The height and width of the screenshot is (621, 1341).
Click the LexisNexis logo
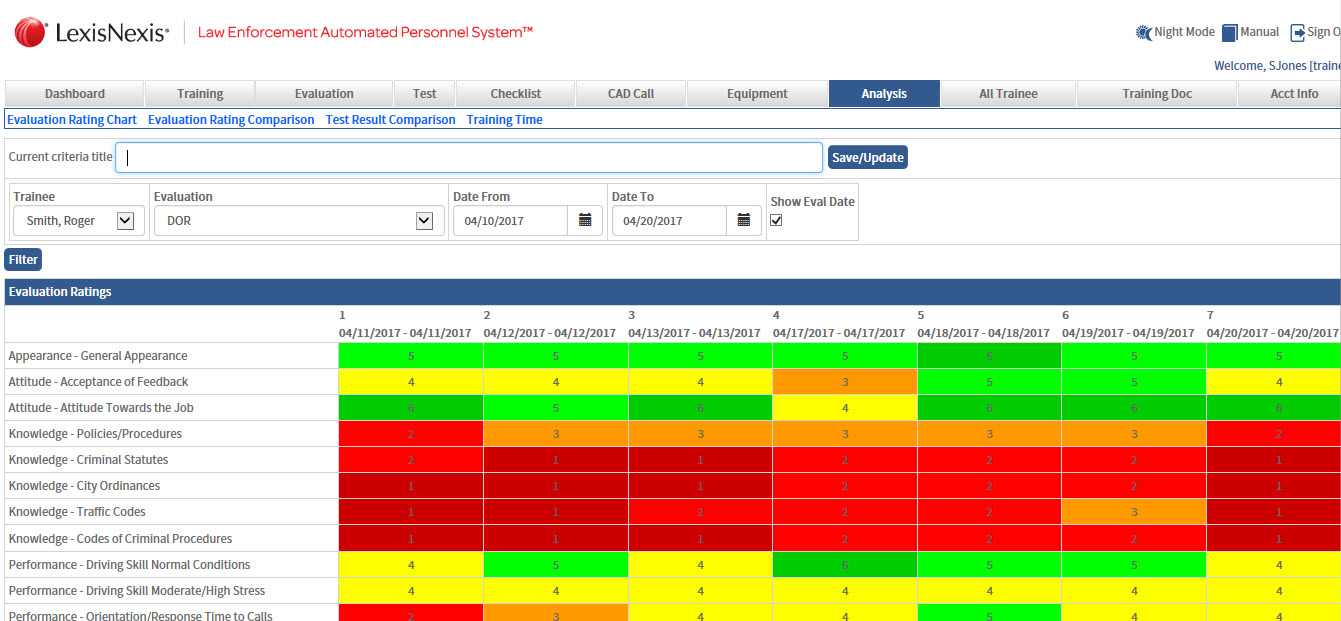tap(92, 33)
